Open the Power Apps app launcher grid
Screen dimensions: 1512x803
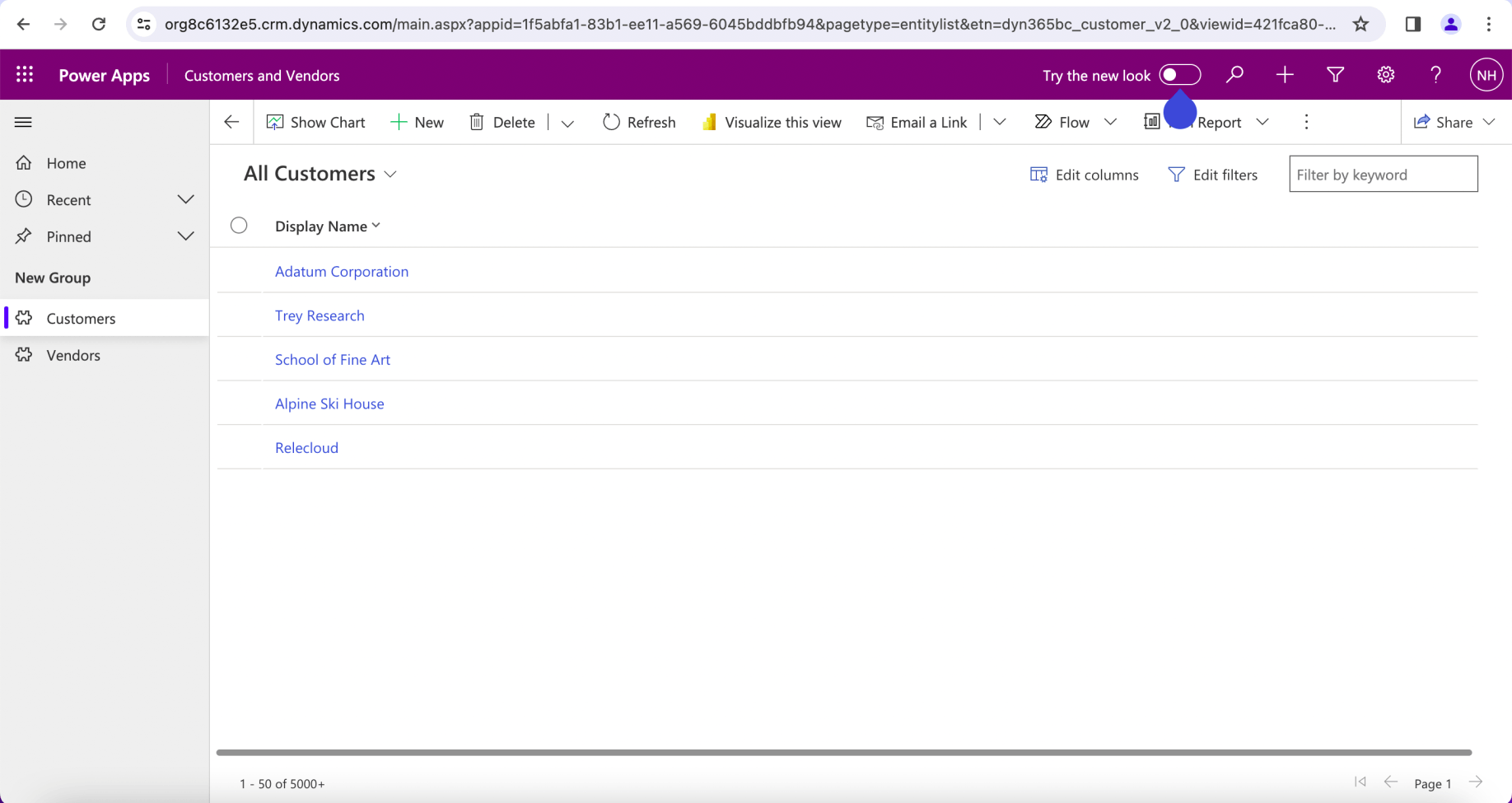click(25, 75)
